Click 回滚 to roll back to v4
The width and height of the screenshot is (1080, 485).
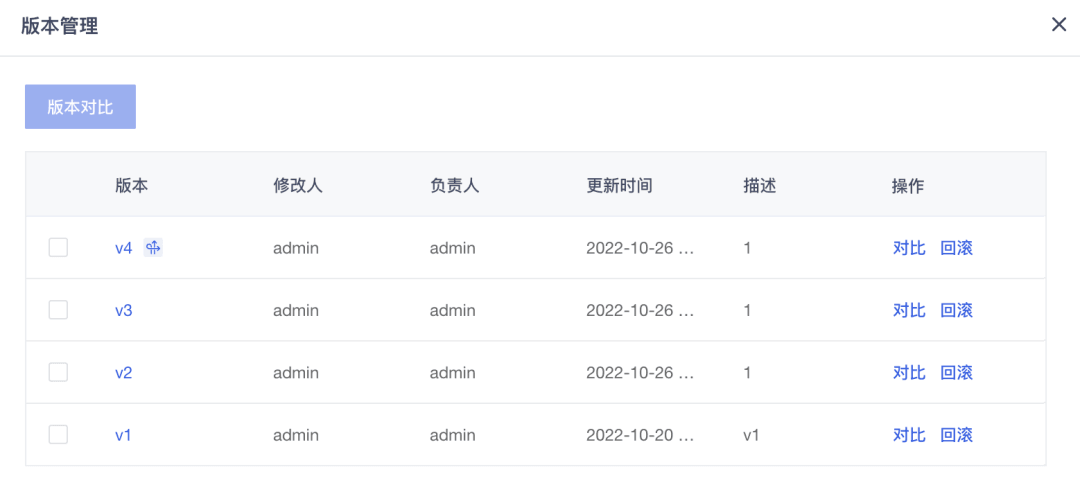956,248
